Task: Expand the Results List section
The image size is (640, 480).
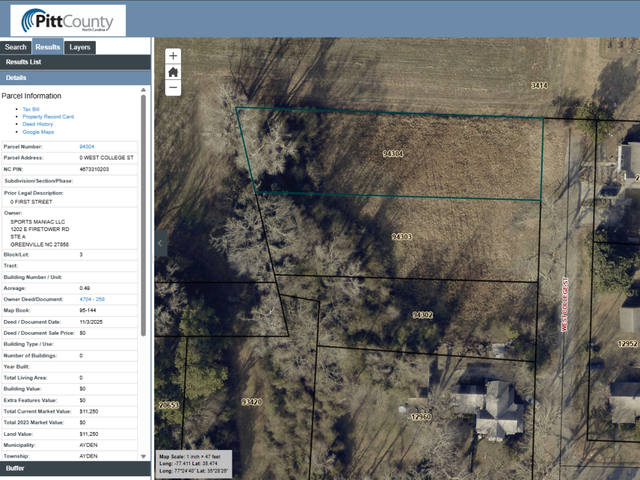Action: [75, 62]
